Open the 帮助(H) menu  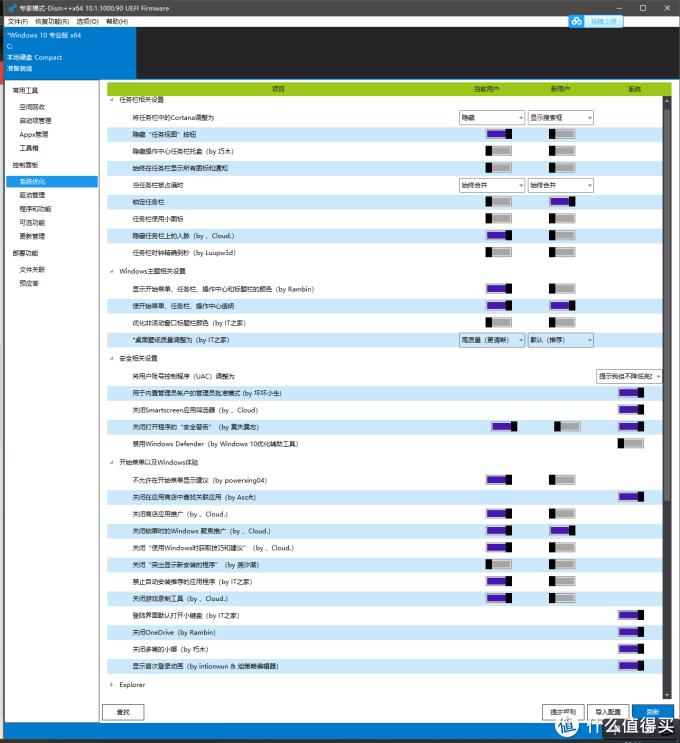[117, 21]
